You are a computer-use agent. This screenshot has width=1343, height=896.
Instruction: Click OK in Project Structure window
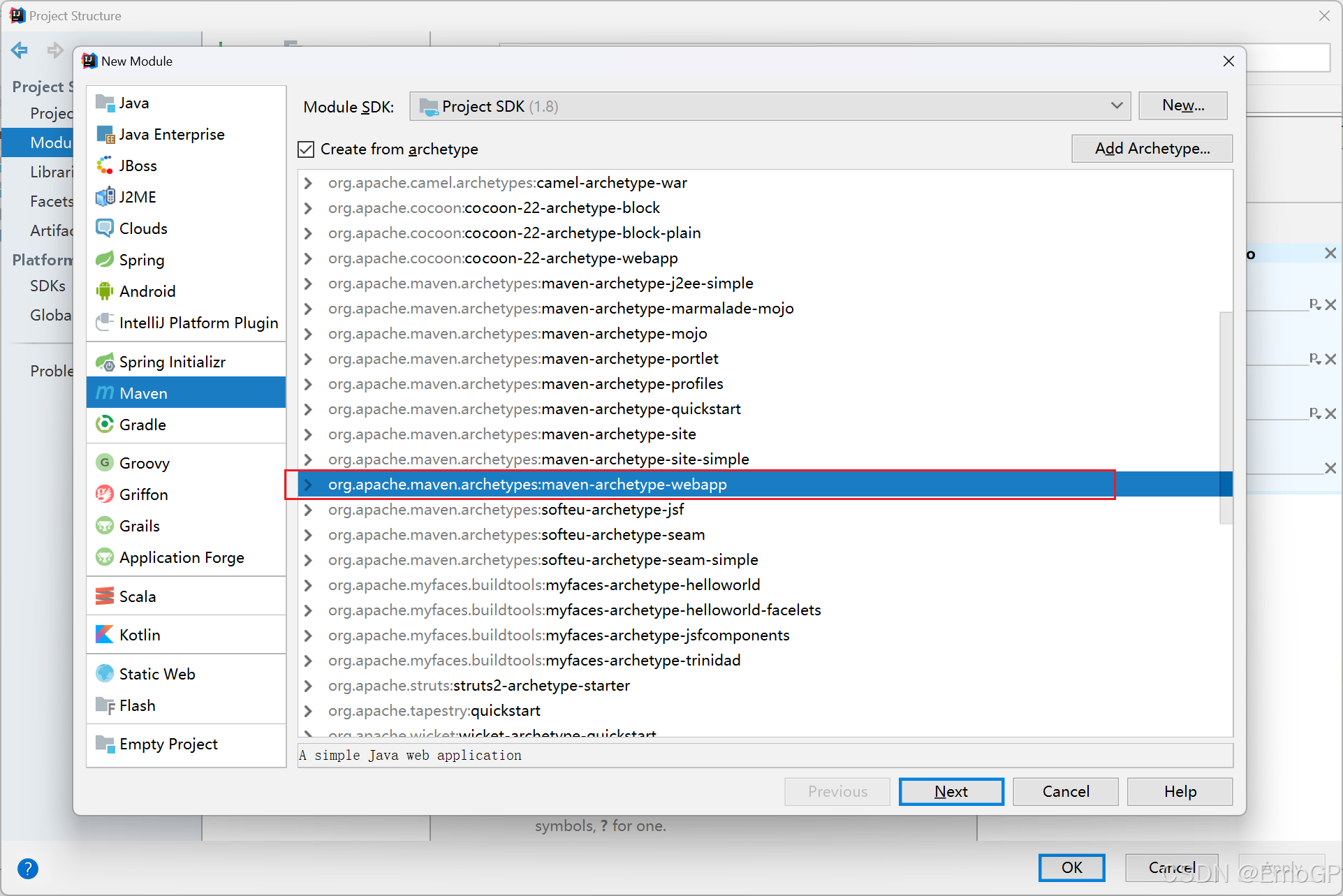click(1072, 867)
